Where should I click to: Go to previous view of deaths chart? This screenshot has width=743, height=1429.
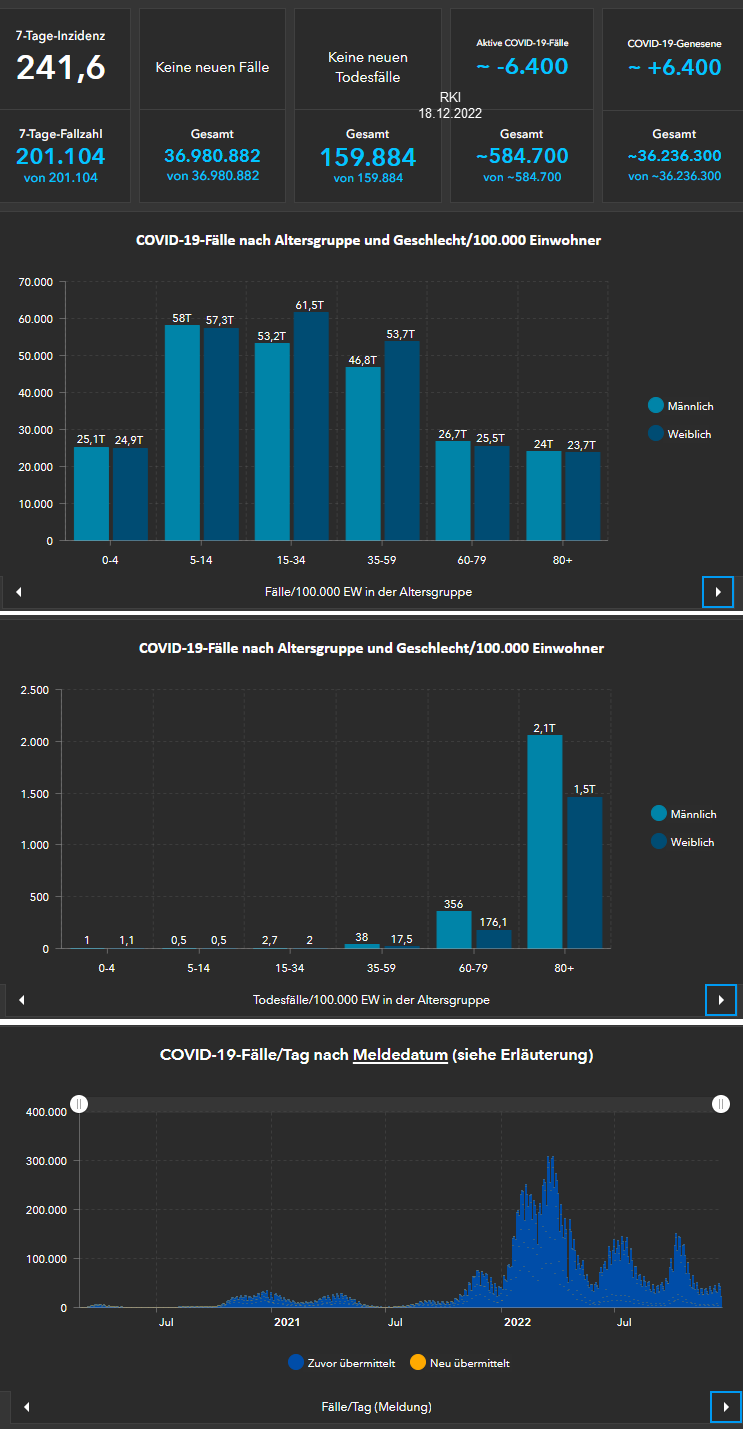(21, 999)
